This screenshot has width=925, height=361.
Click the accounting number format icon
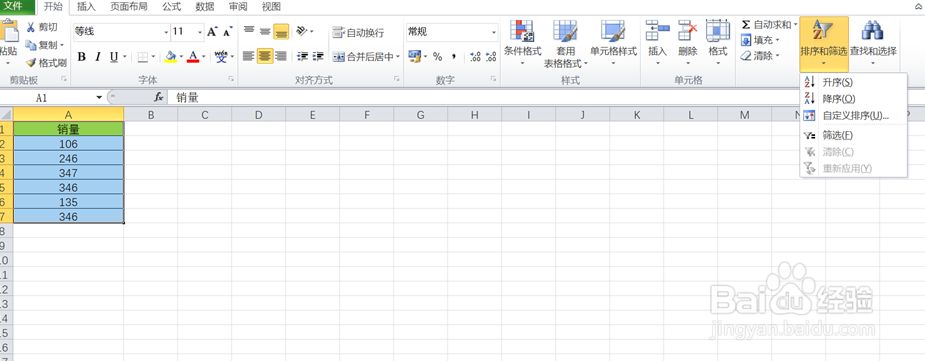click(x=415, y=57)
